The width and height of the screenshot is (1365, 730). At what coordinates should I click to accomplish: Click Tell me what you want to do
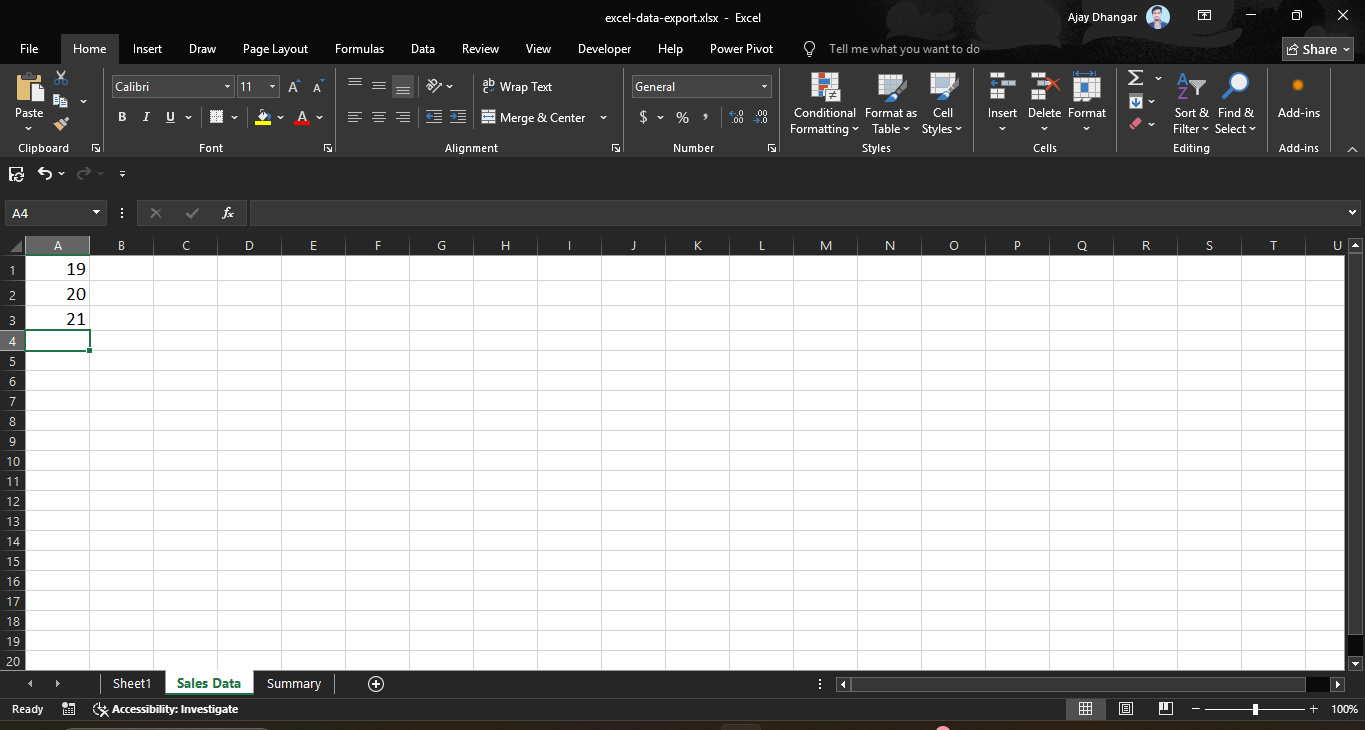click(x=904, y=49)
